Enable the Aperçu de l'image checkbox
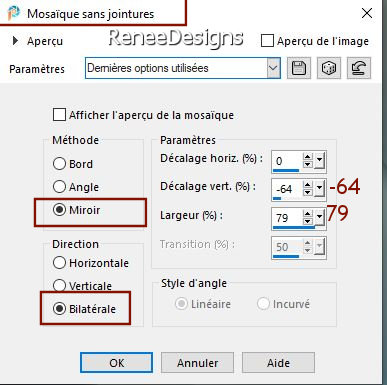 point(267,41)
